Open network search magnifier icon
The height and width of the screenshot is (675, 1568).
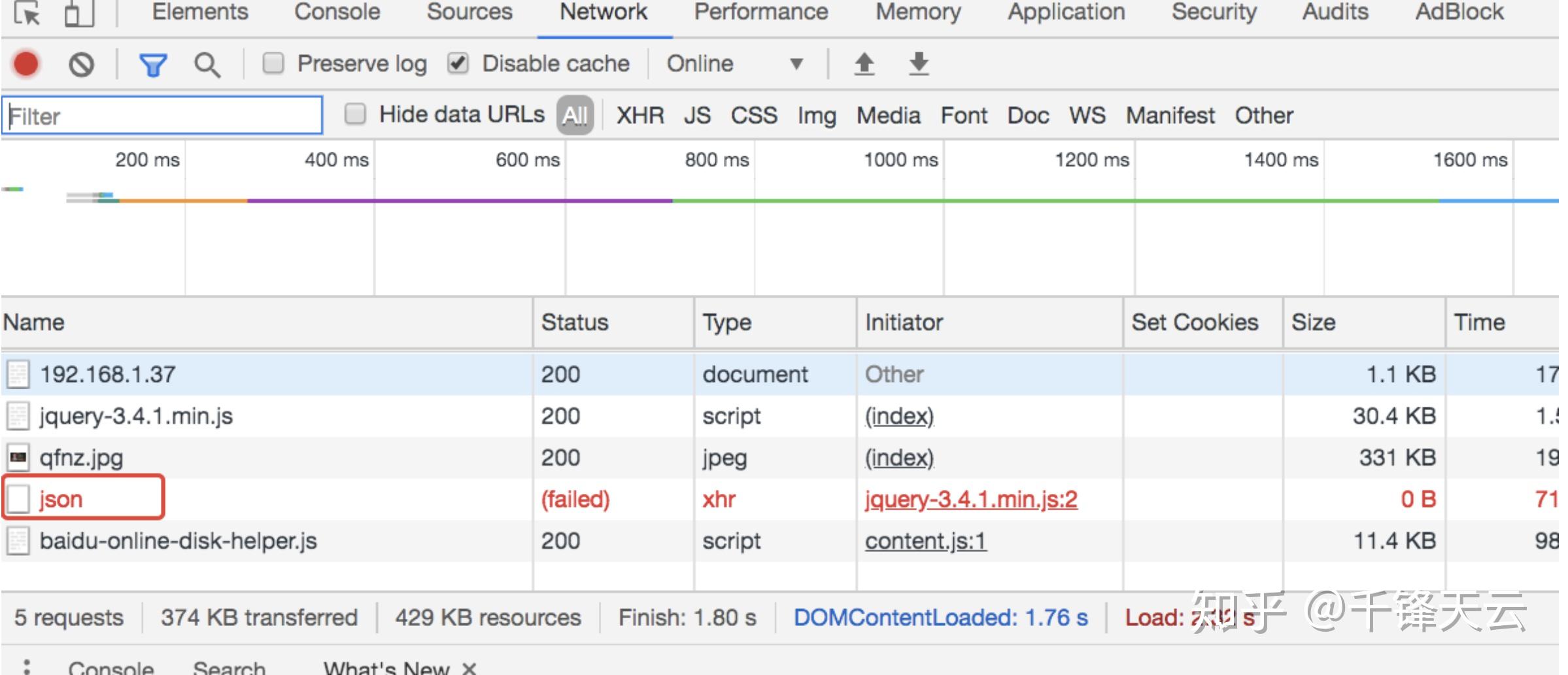[207, 65]
